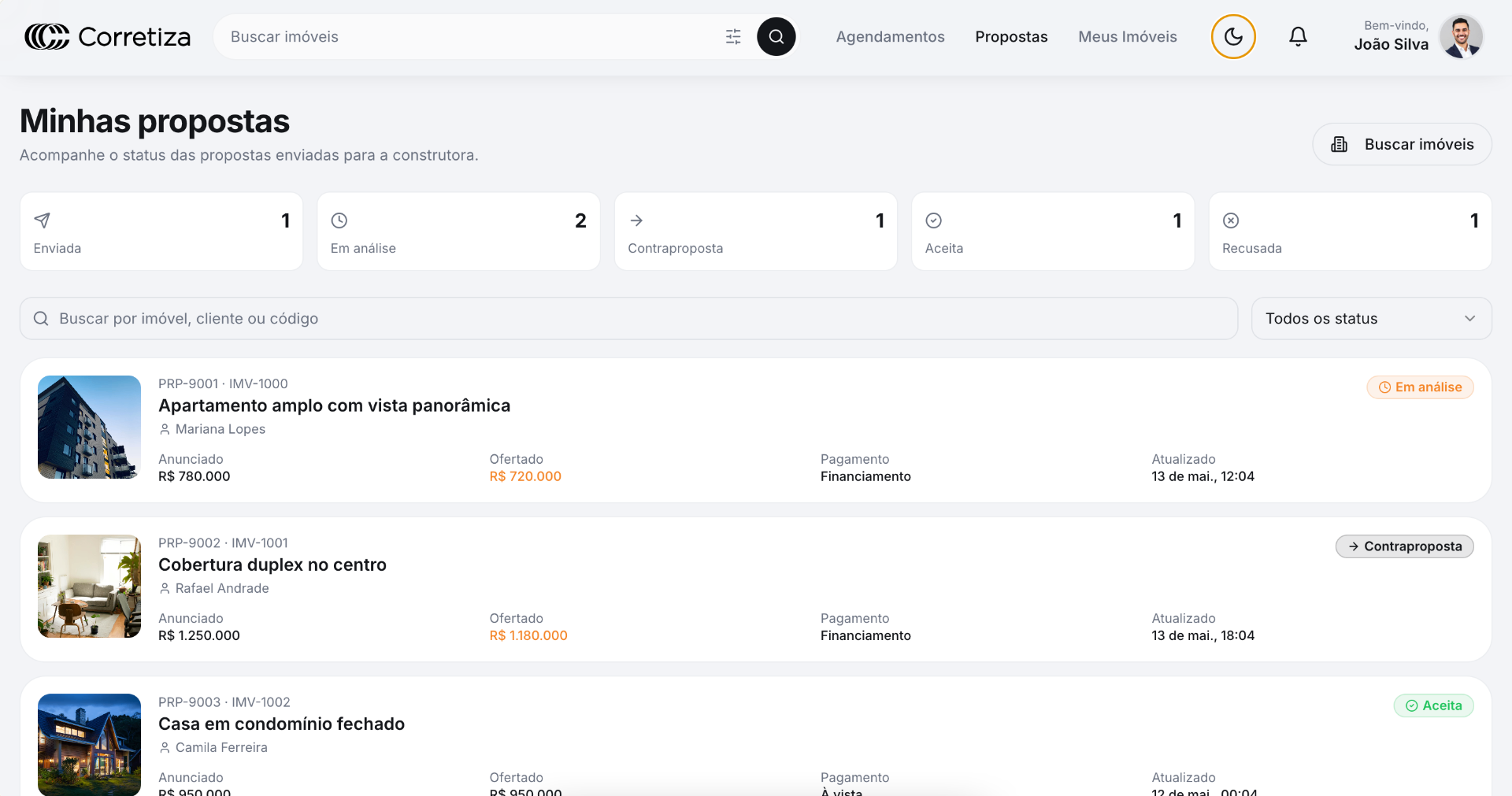Click announced price R$ 1.250.000
This screenshot has height=796, width=1512.
[x=199, y=635]
